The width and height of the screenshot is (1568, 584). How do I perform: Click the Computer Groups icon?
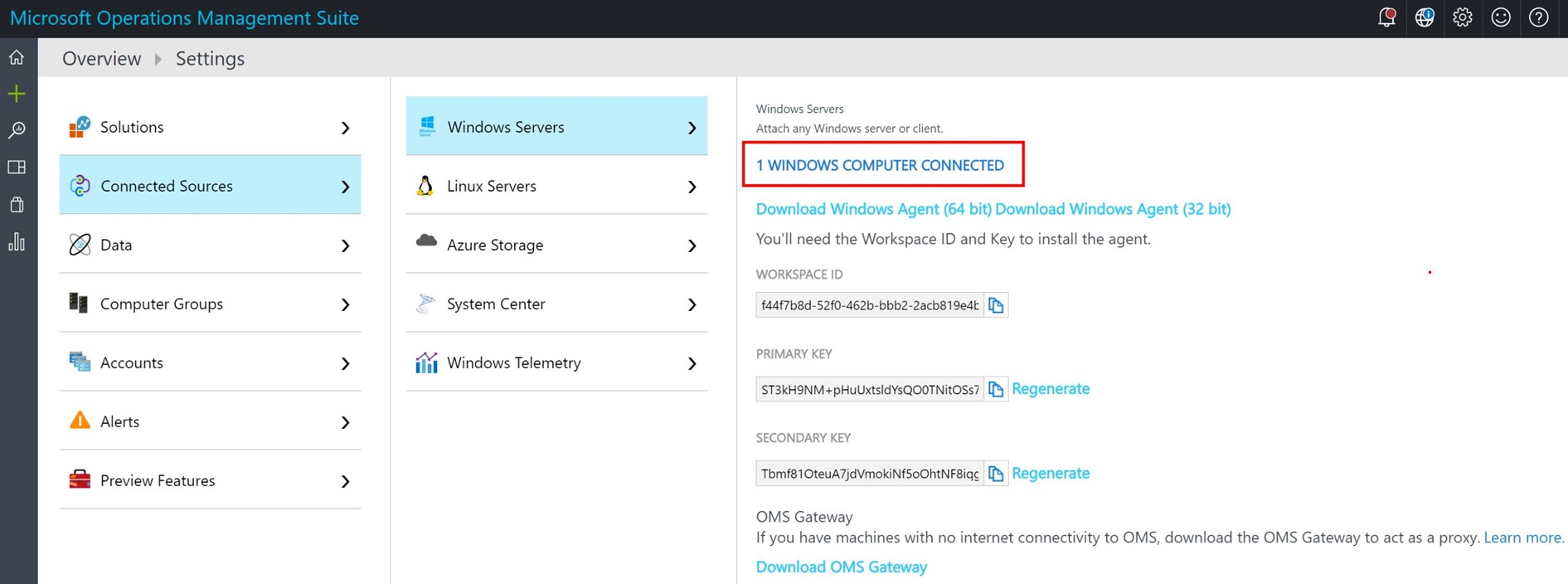(79, 303)
